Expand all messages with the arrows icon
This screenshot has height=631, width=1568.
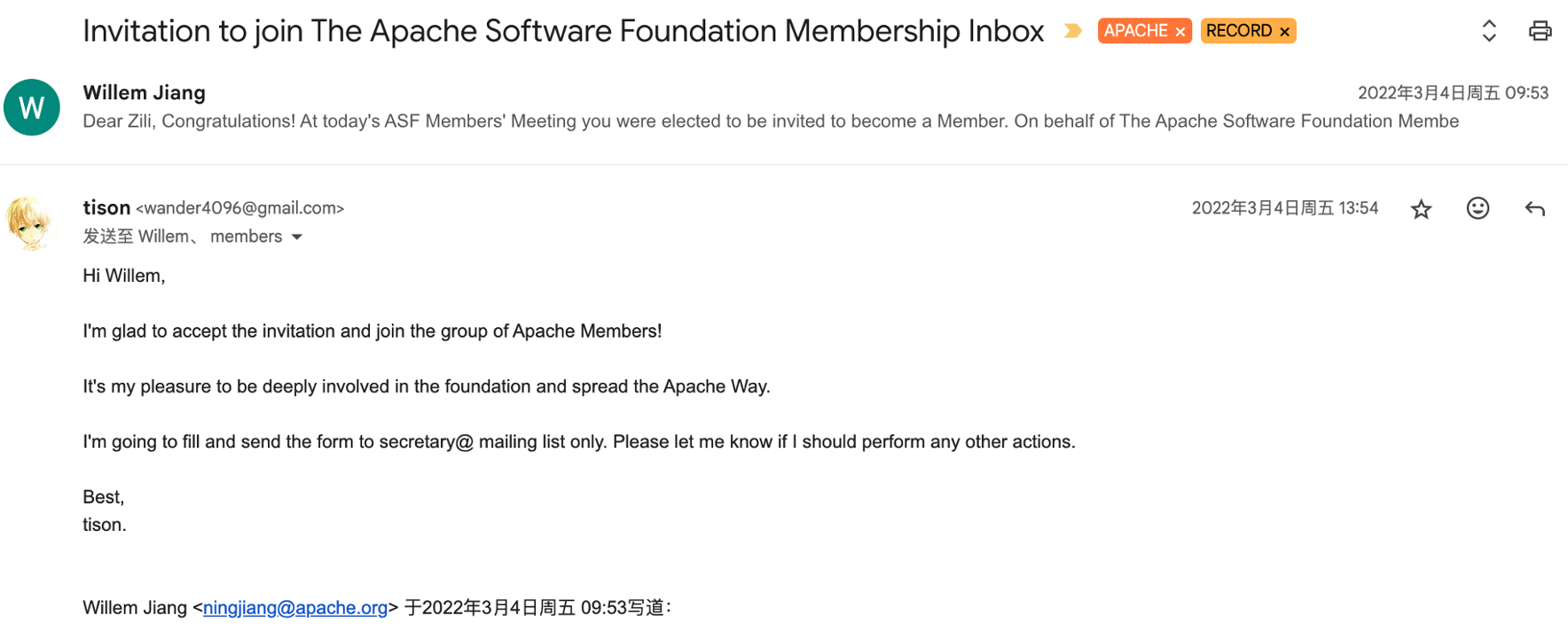pos(1489,31)
